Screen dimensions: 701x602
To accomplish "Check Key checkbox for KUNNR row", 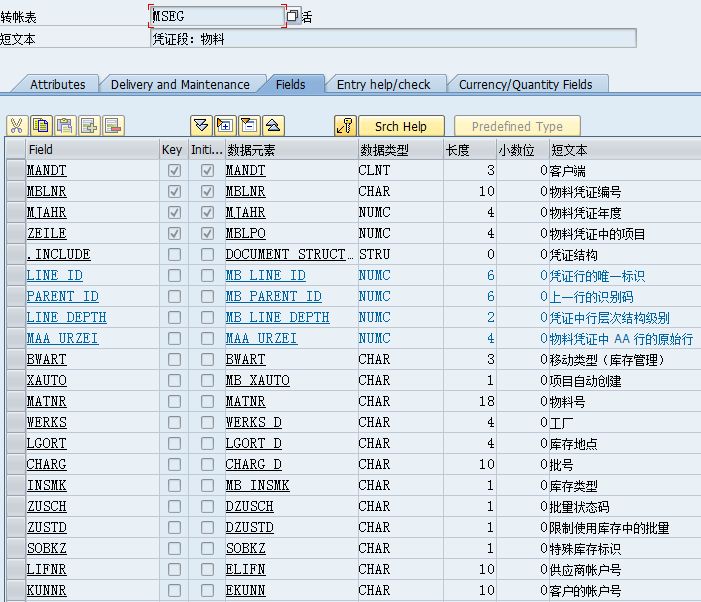I will [174, 590].
